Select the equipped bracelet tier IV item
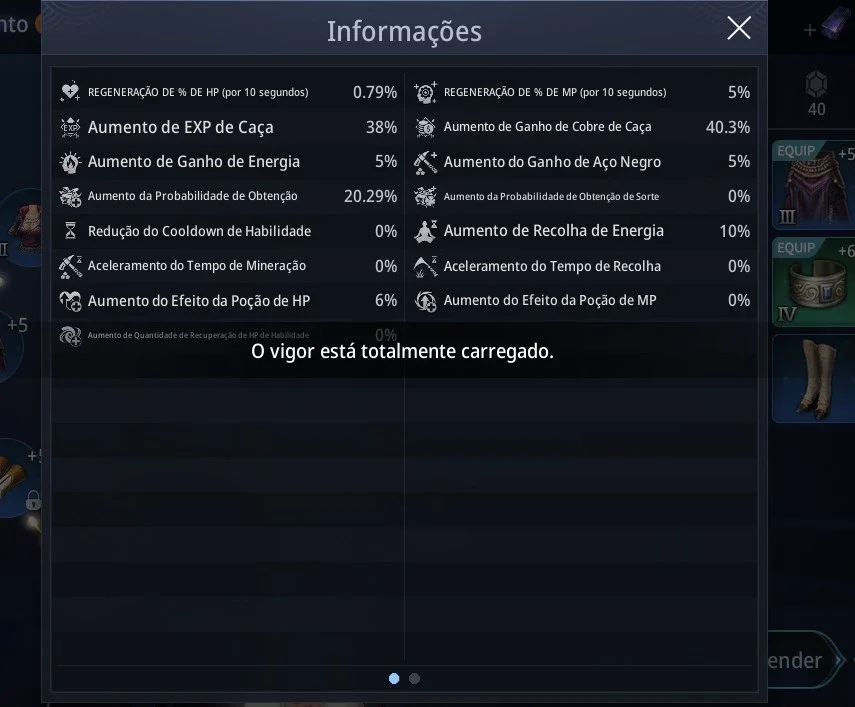Viewport: 855px width, 707px height. pos(814,282)
